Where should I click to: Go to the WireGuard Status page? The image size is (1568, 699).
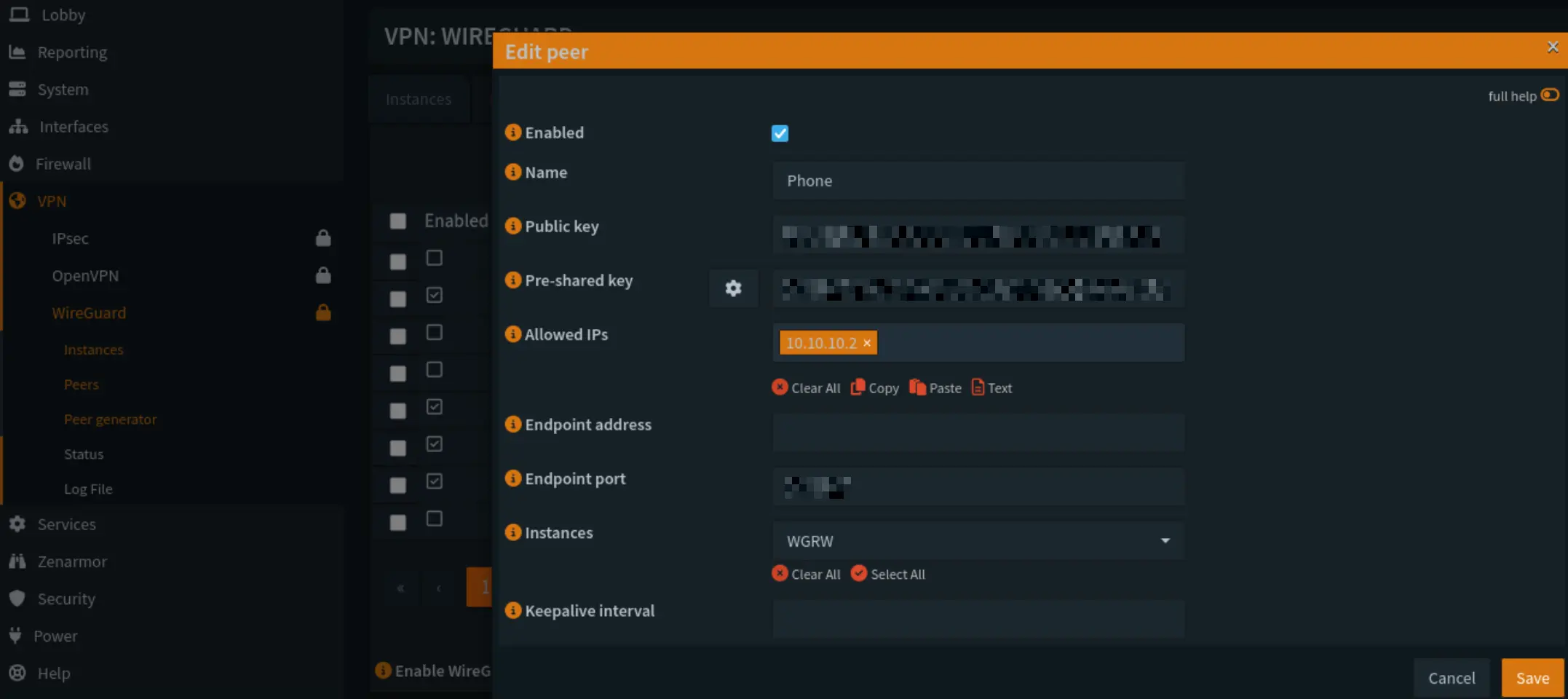pyautogui.click(x=84, y=454)
